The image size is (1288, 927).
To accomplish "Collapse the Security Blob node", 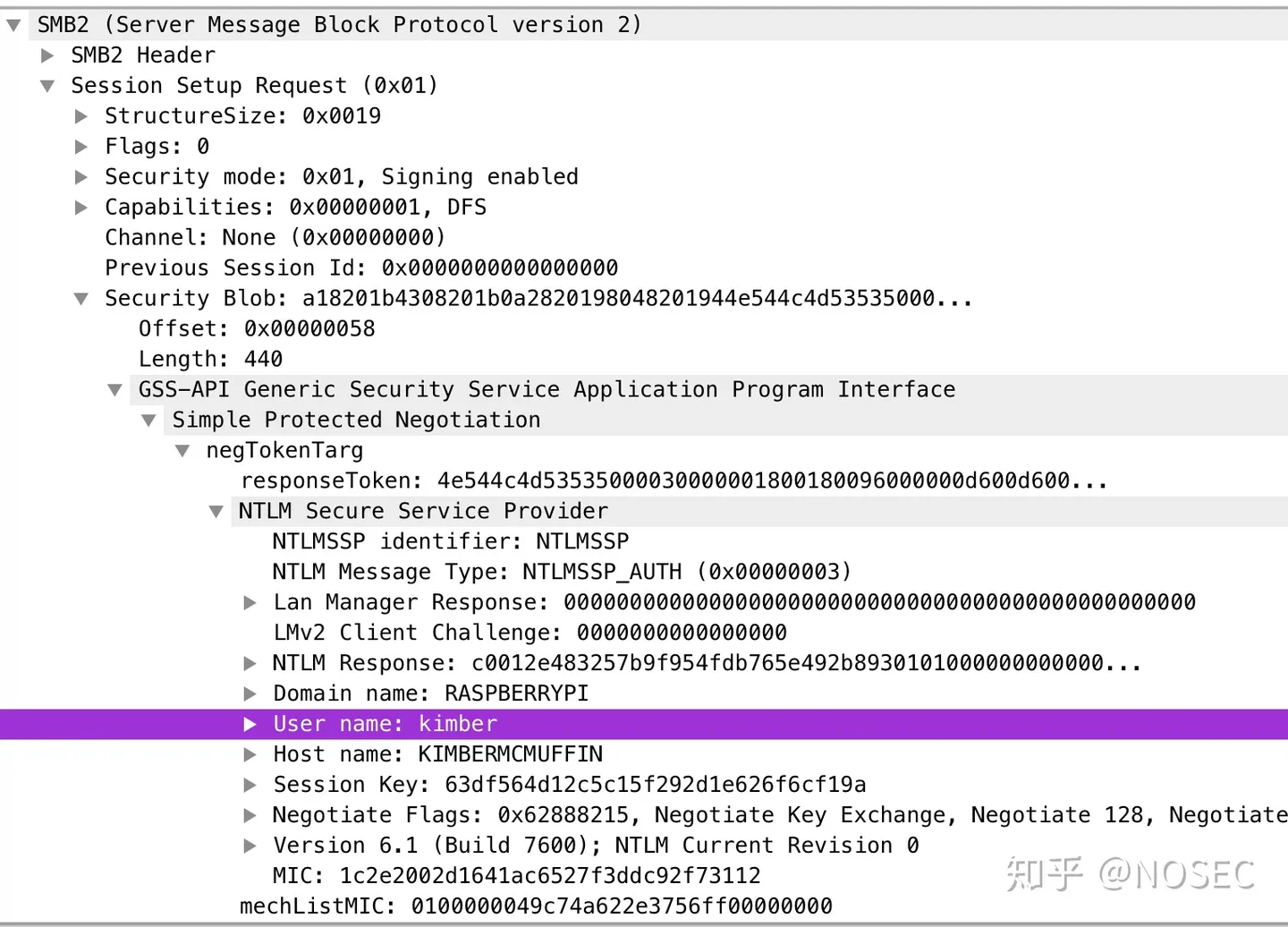I will (x=81, y=299).
